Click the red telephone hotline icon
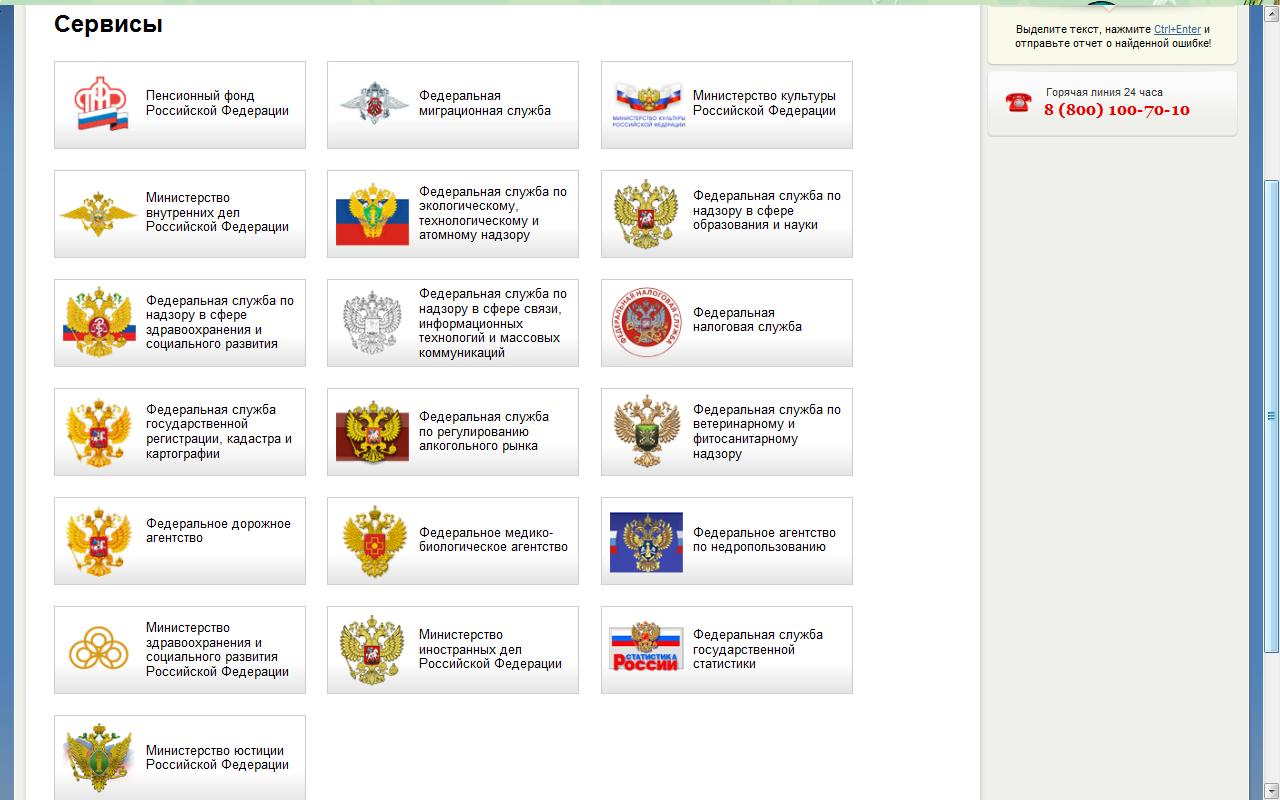 pyautogui.click(x=1018, y=101)
